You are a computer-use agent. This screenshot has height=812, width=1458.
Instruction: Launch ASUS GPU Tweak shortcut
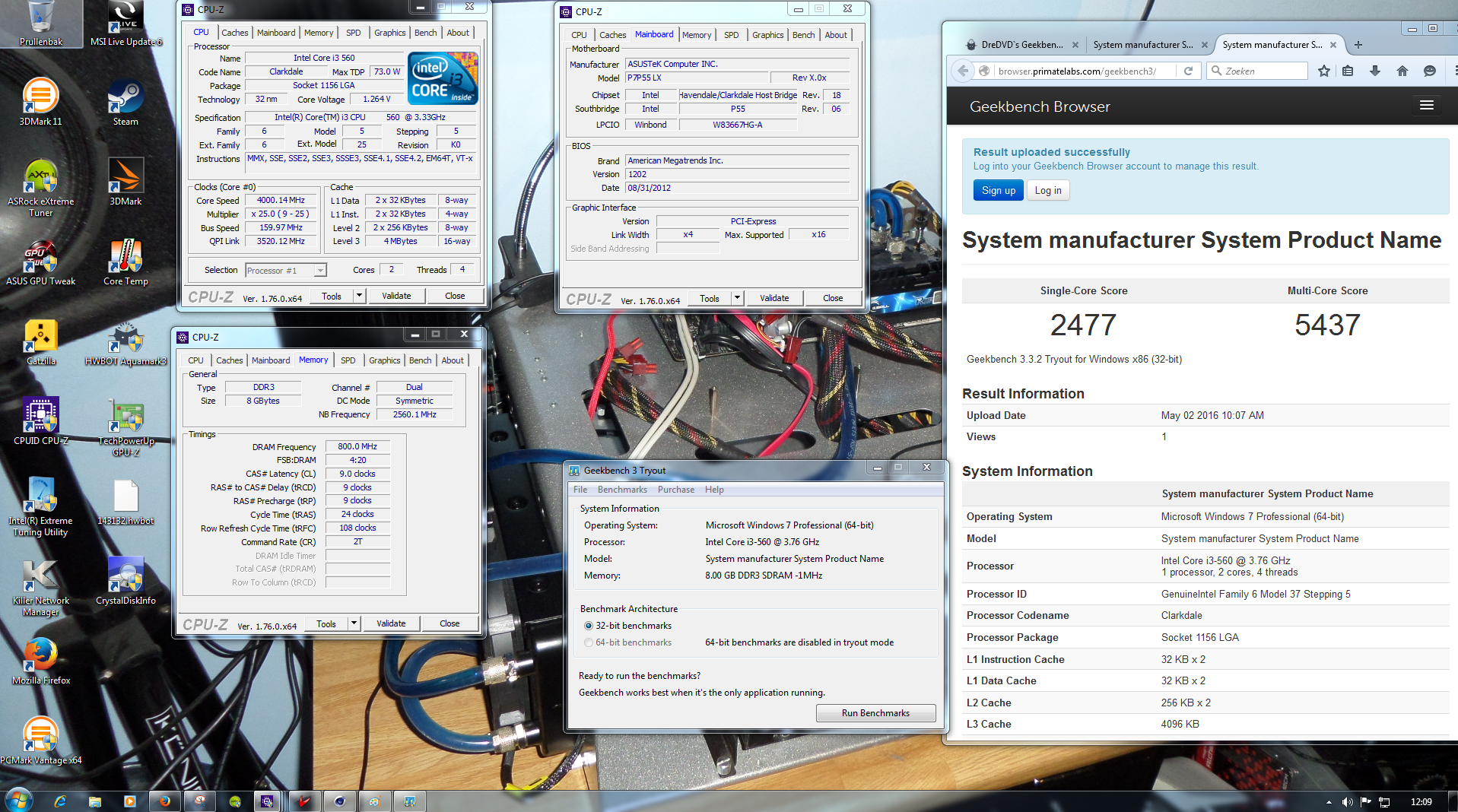[40, 262]
